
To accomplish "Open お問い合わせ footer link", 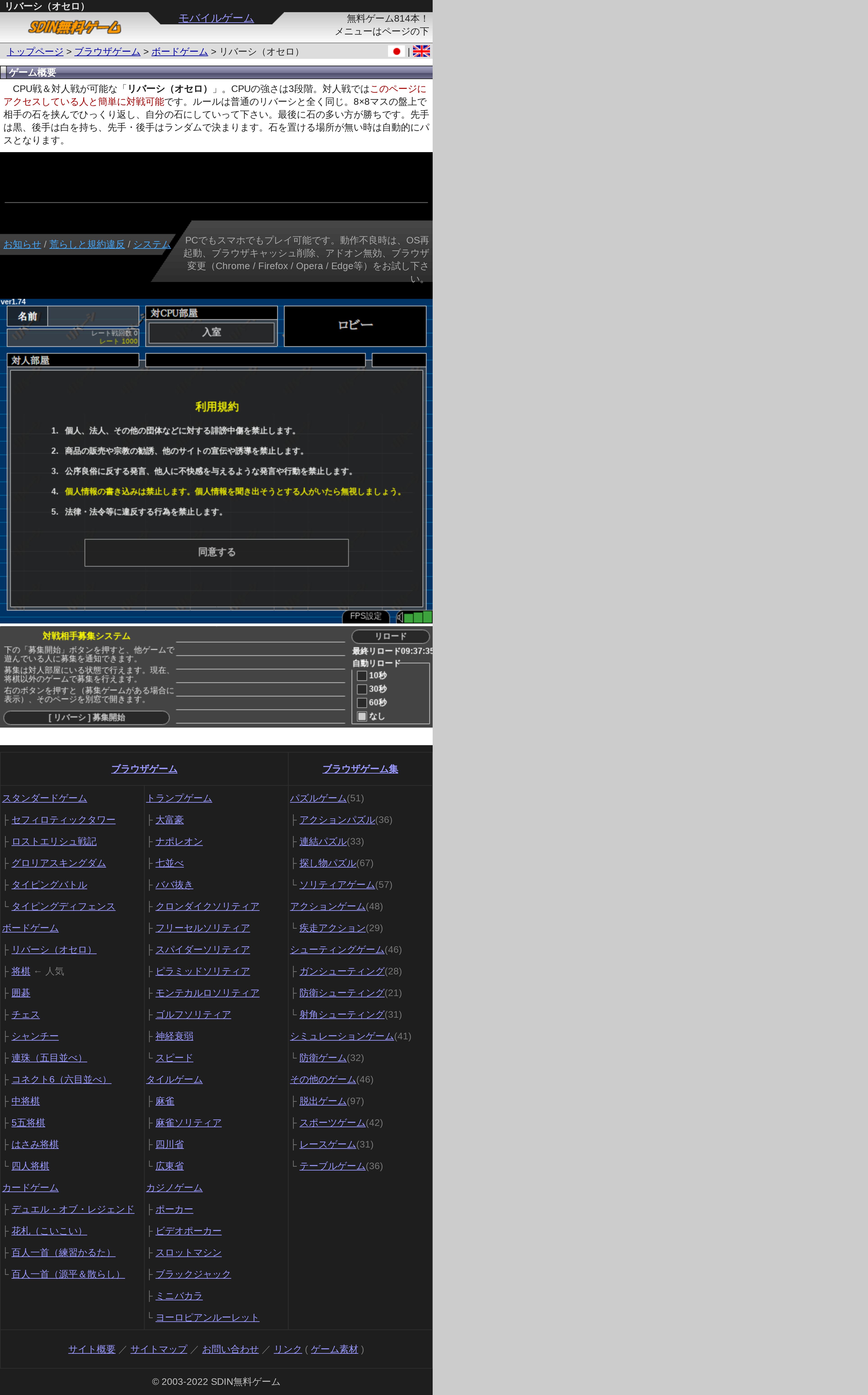I will pyautogui.click(x=230, y=1350).
